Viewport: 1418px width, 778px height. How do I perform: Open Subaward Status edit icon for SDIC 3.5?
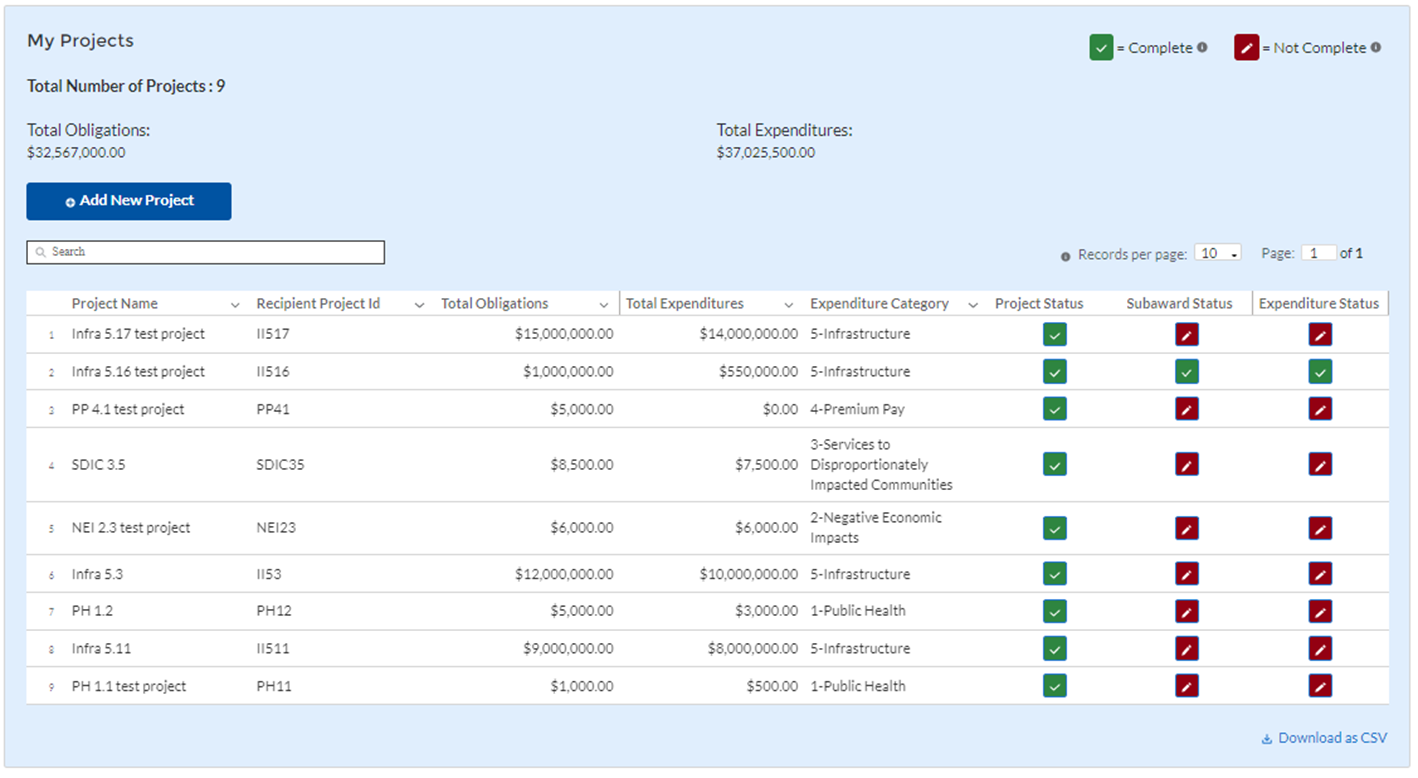coord(1186,464)
